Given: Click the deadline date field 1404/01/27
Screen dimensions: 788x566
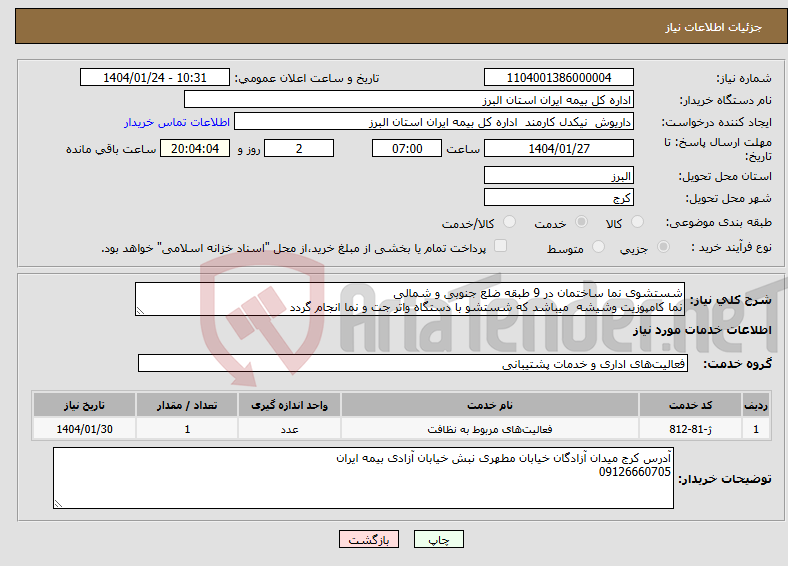Looking at the screenshot, I should click(x=558, y=148).
